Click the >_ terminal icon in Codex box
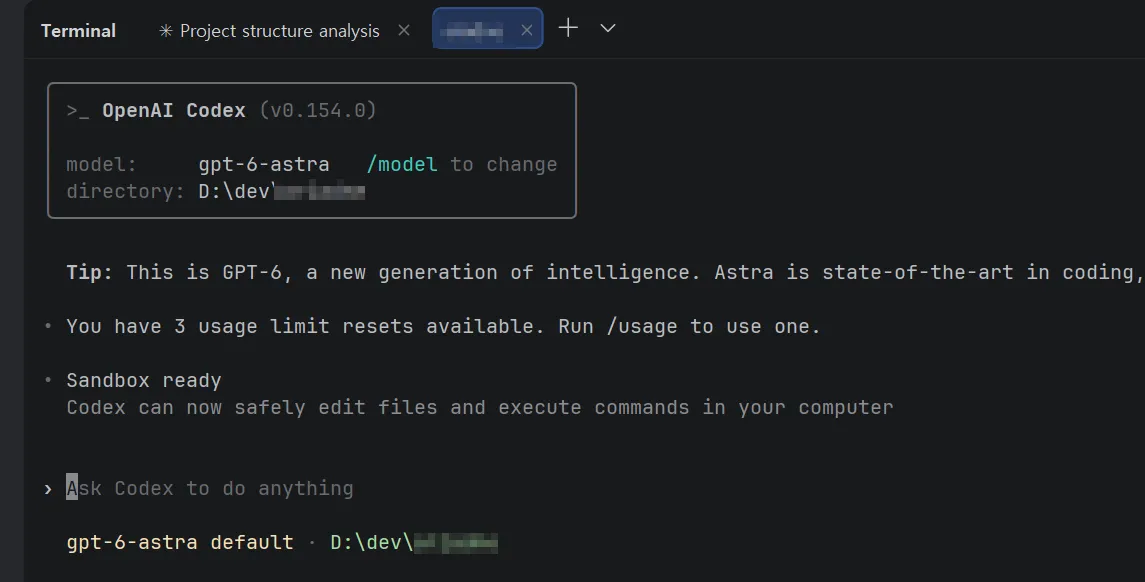The image size is (1145, 582). [x=77, y=111]
